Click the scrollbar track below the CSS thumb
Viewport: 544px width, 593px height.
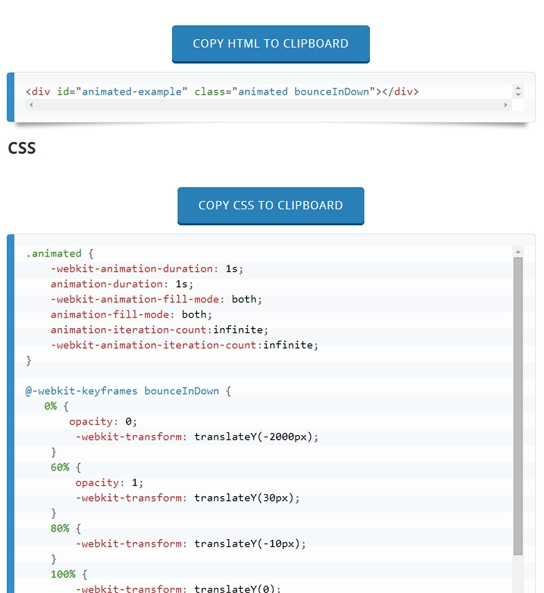point(518,574)
